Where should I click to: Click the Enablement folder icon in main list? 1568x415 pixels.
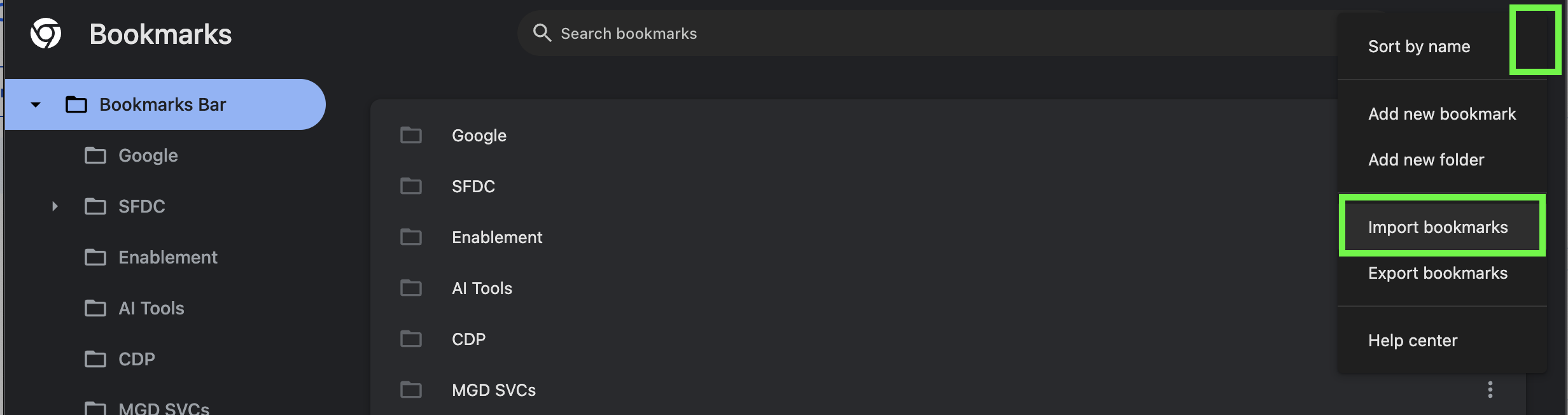pos(410,237)
